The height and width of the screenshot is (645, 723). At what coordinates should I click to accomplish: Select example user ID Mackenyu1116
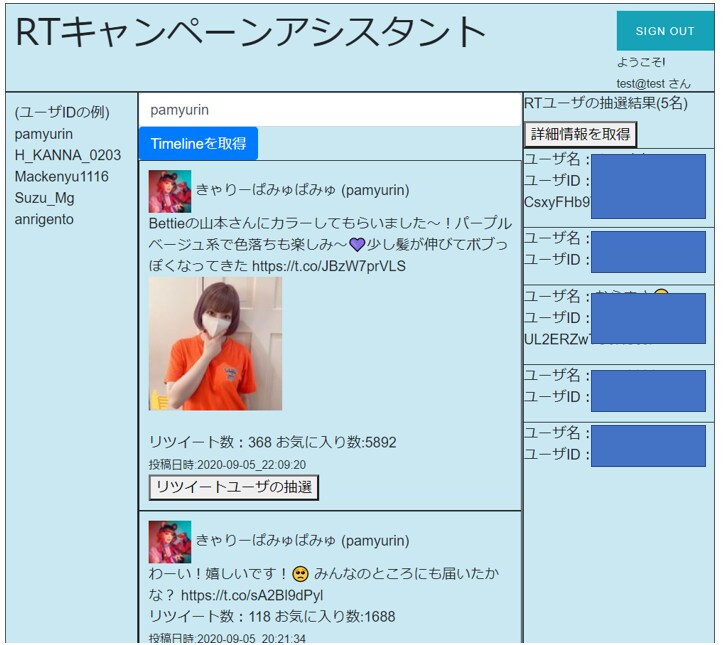point(62,177)
